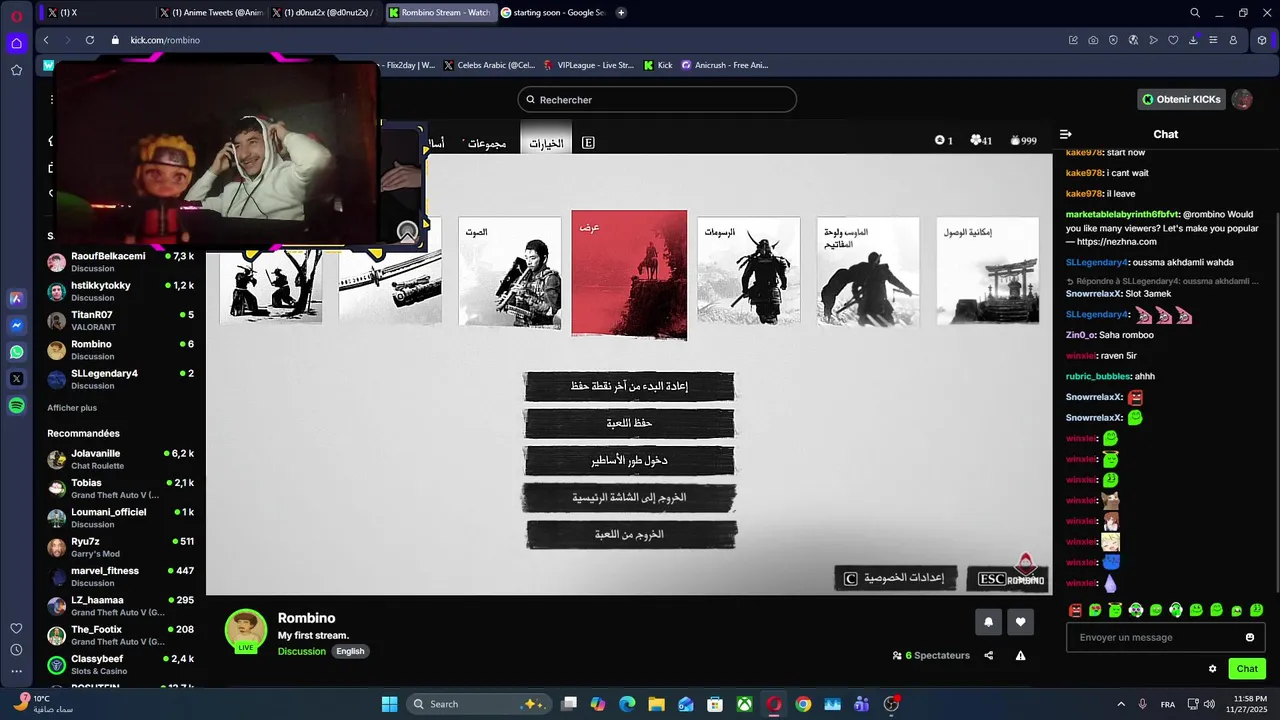Open RaoufBelkacemi channel in sidebar

tap(120, 262)
